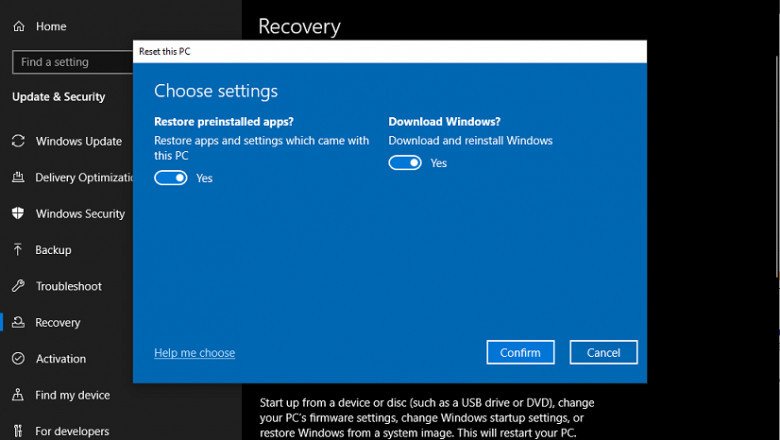Click the 'Update & Security' heading
This screenshot has width=780, height=440.
pos(59,96)
